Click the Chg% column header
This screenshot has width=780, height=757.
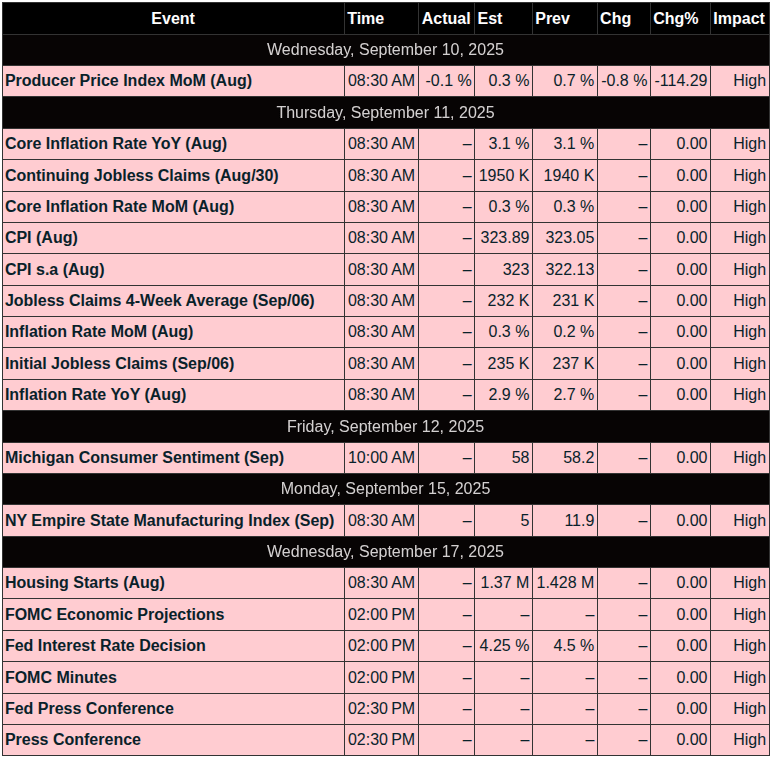(680, 18)
